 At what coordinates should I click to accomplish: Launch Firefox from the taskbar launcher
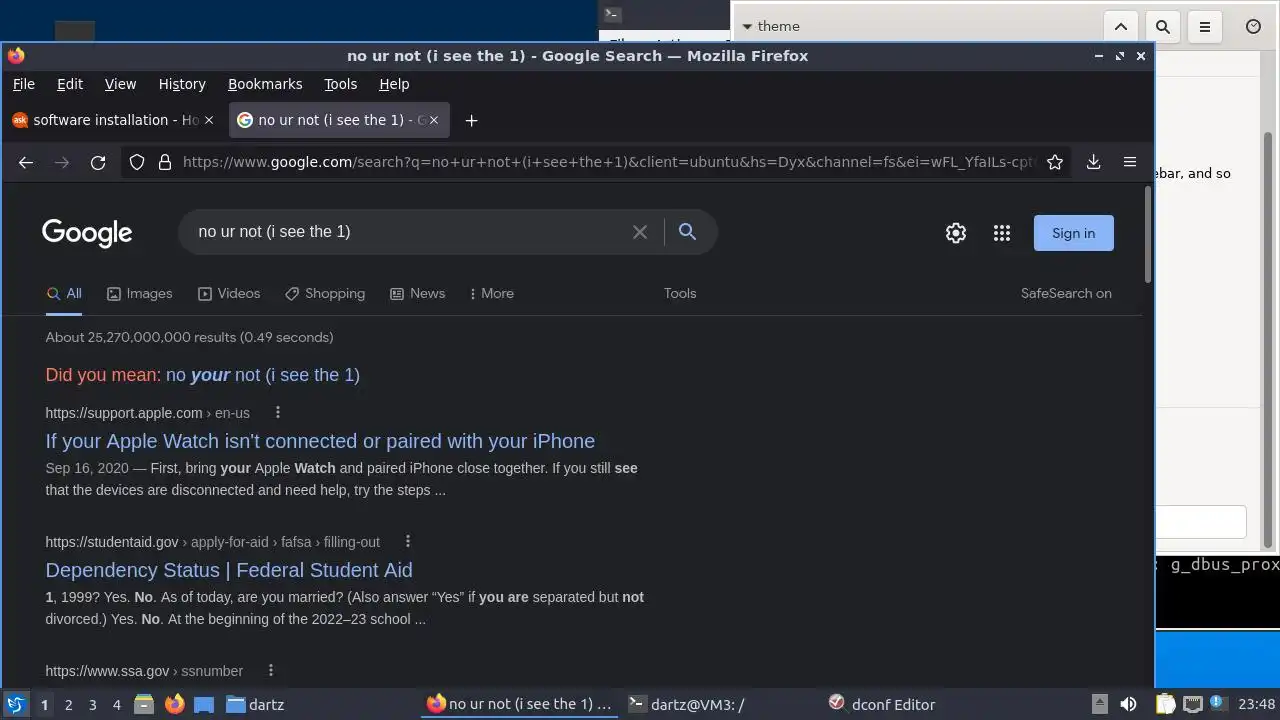click(175, 704)
